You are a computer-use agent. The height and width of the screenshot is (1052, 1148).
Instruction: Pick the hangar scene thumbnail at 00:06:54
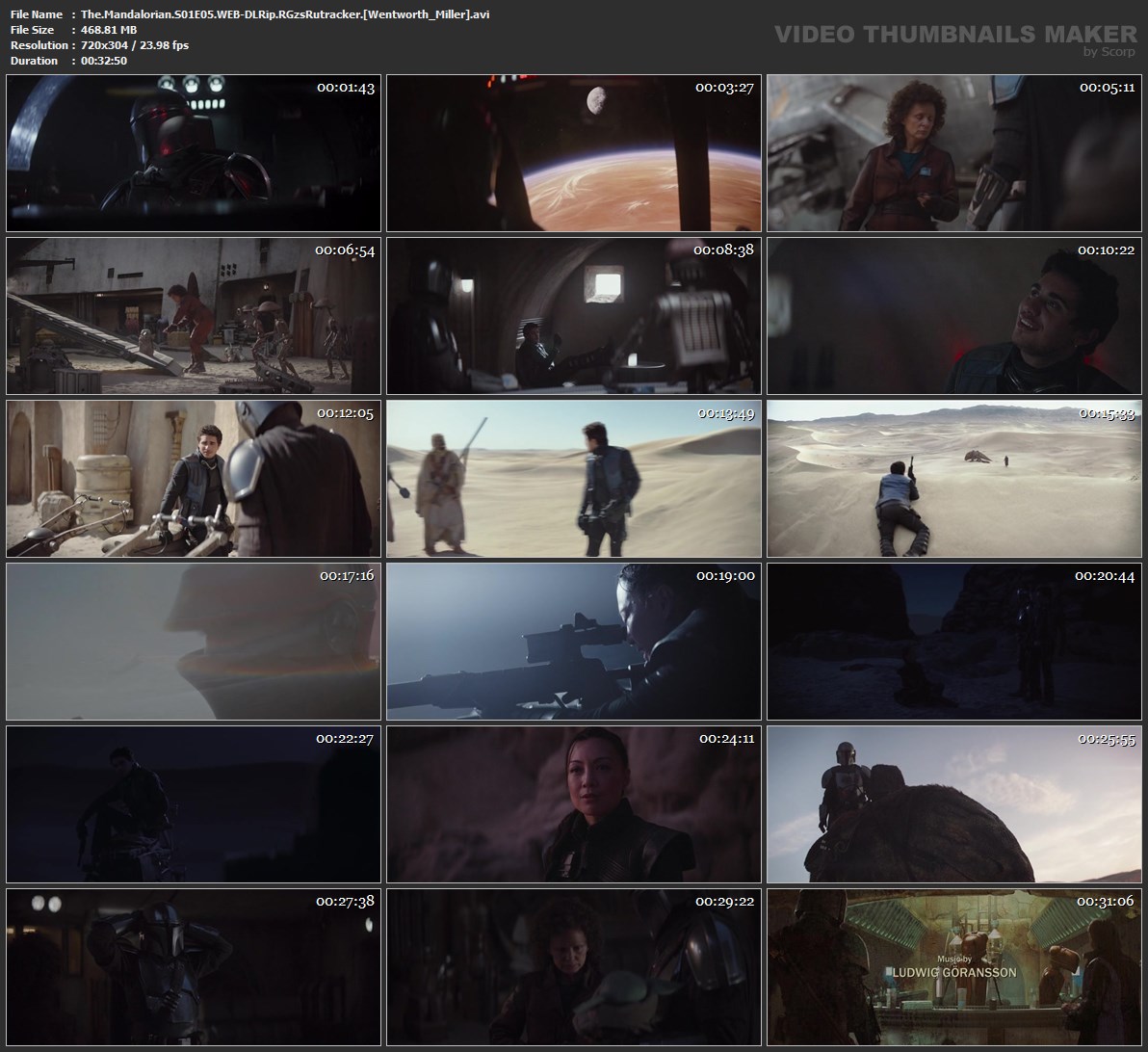[x=194, y=316]
